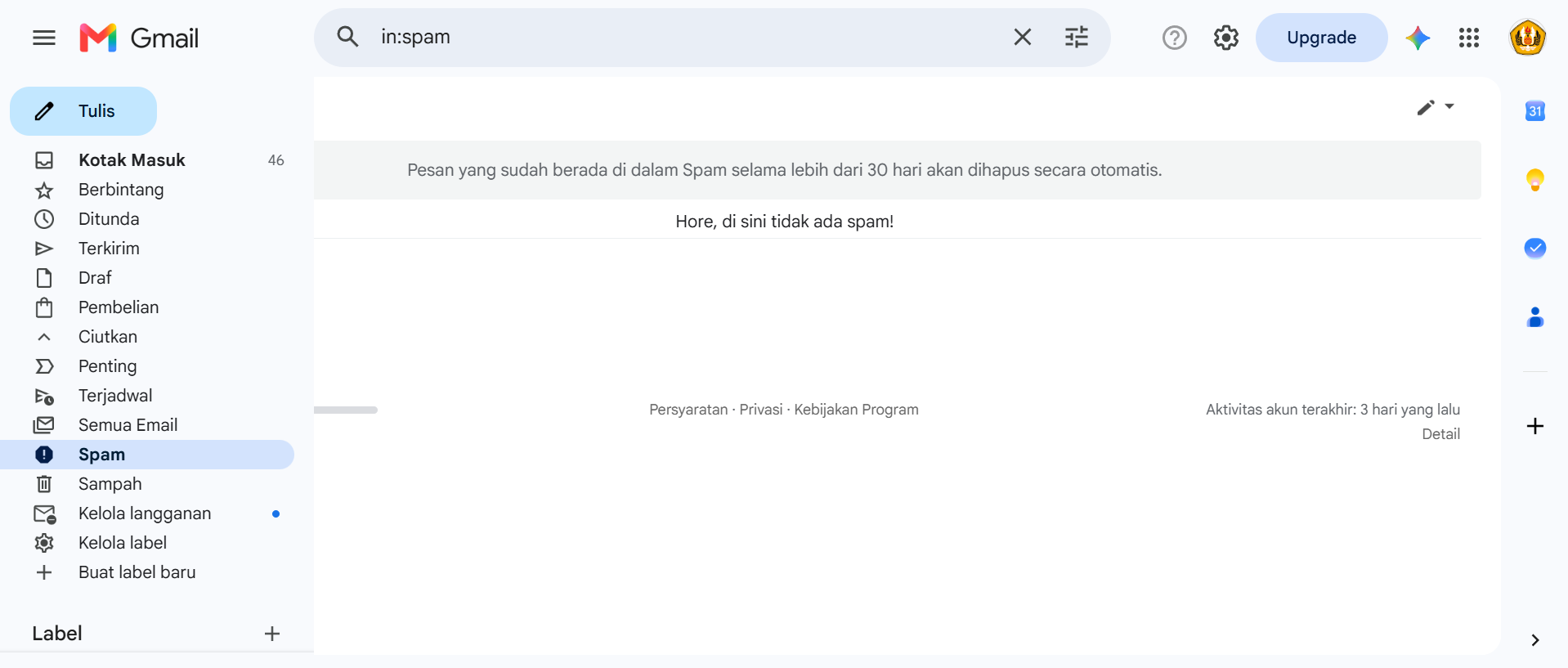Open Kelola langganan
The image size is (1568, 668).
(147, 513)
